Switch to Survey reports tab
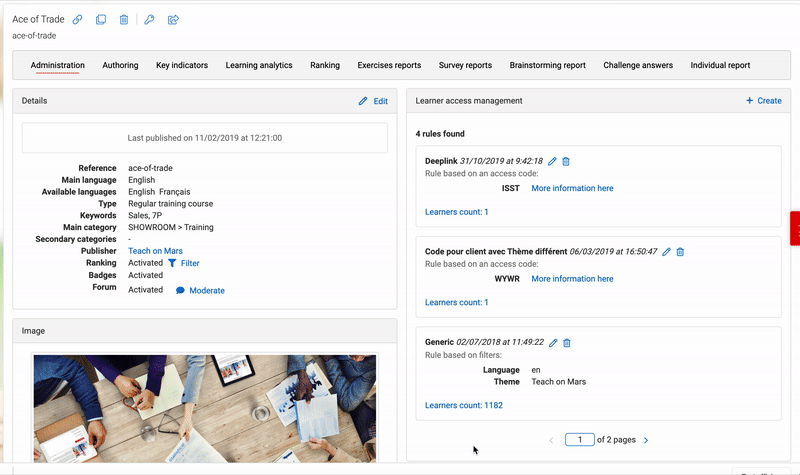 point(465,65)
